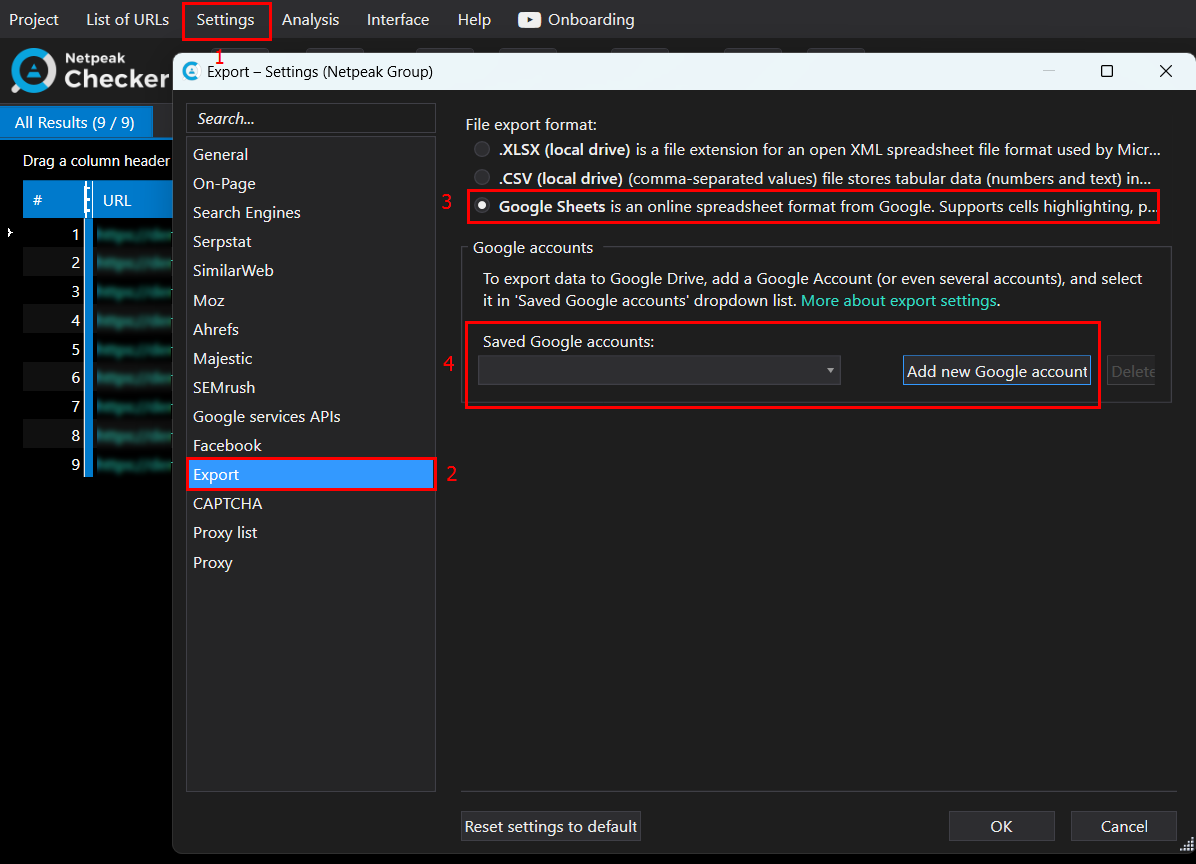Open the Facebook settings section

coord(311,445)
